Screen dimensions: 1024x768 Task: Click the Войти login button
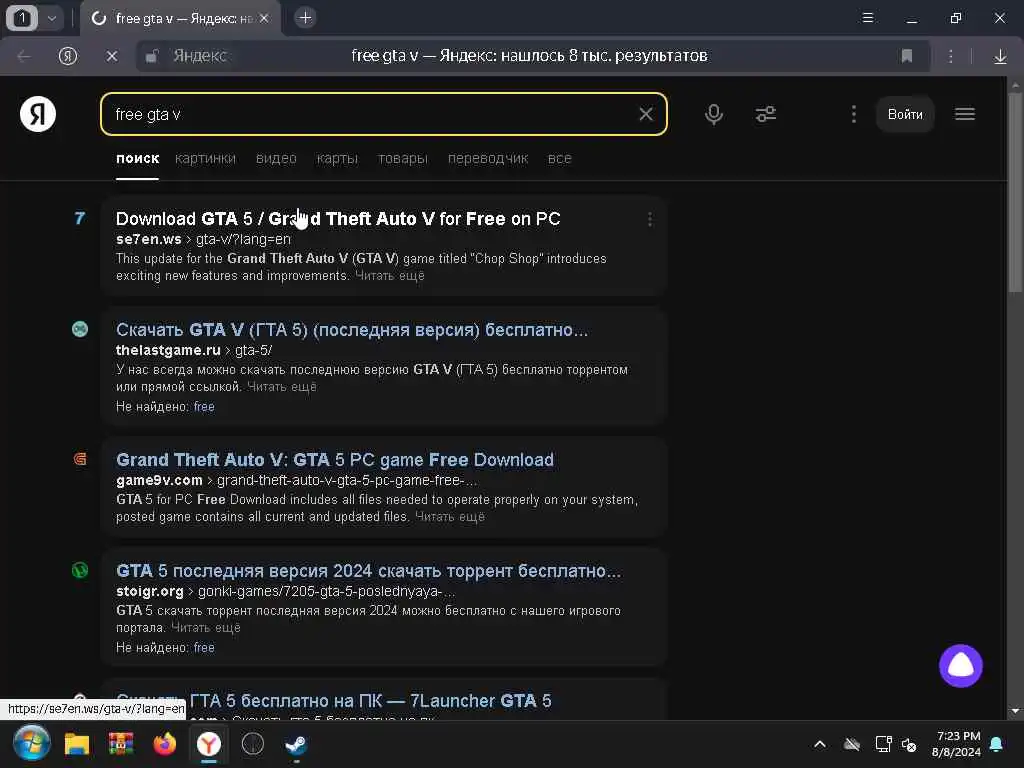pos(905,114)
